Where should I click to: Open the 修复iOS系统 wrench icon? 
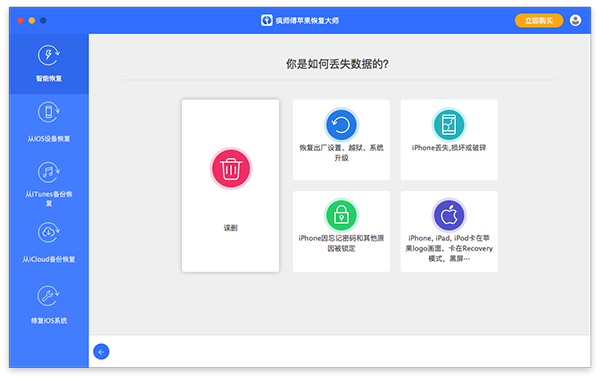(48, 296)
